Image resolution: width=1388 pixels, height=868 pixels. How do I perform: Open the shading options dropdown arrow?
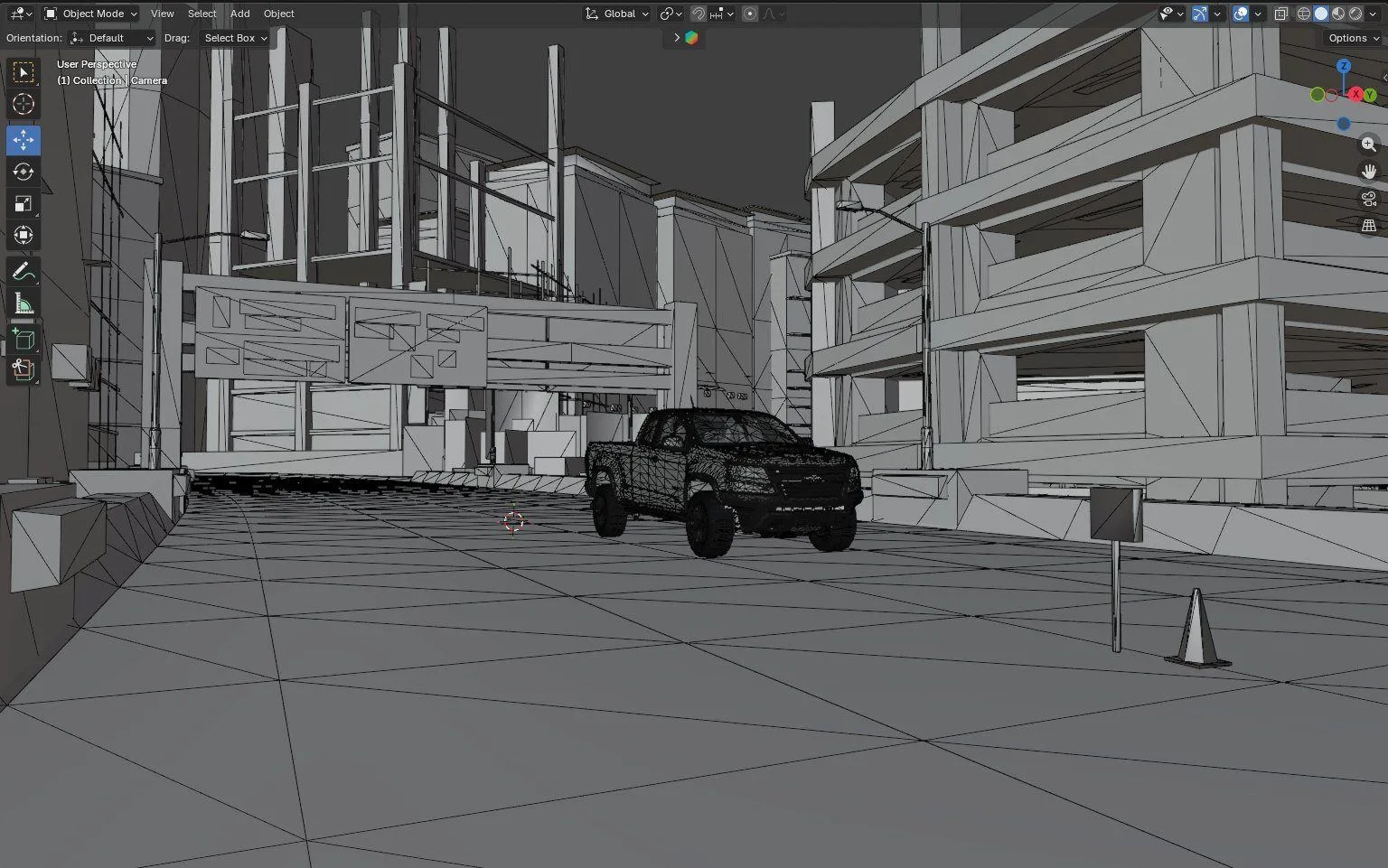pos(1373,14)
